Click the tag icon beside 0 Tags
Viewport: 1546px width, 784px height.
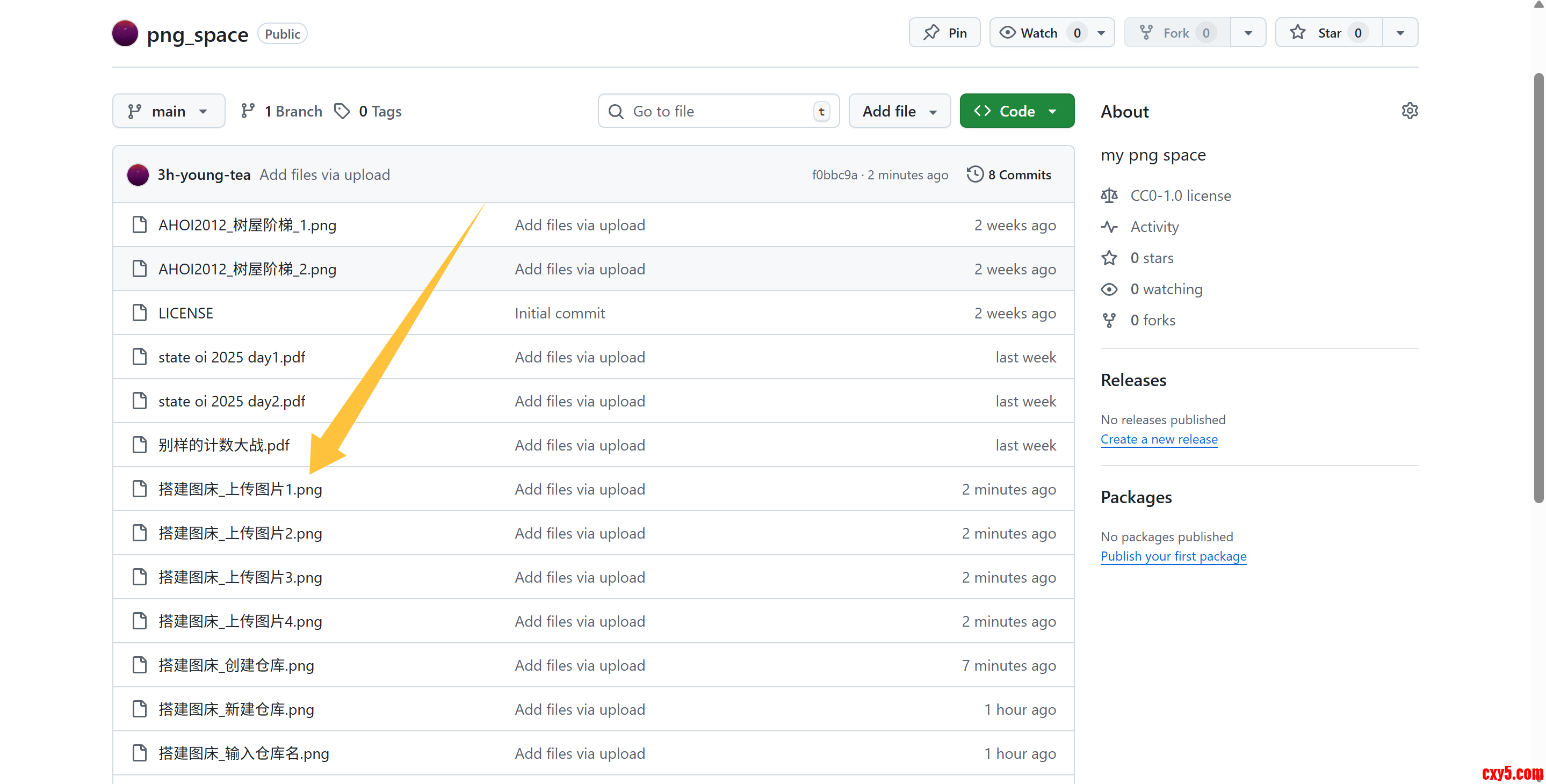[x=342, y=111]
